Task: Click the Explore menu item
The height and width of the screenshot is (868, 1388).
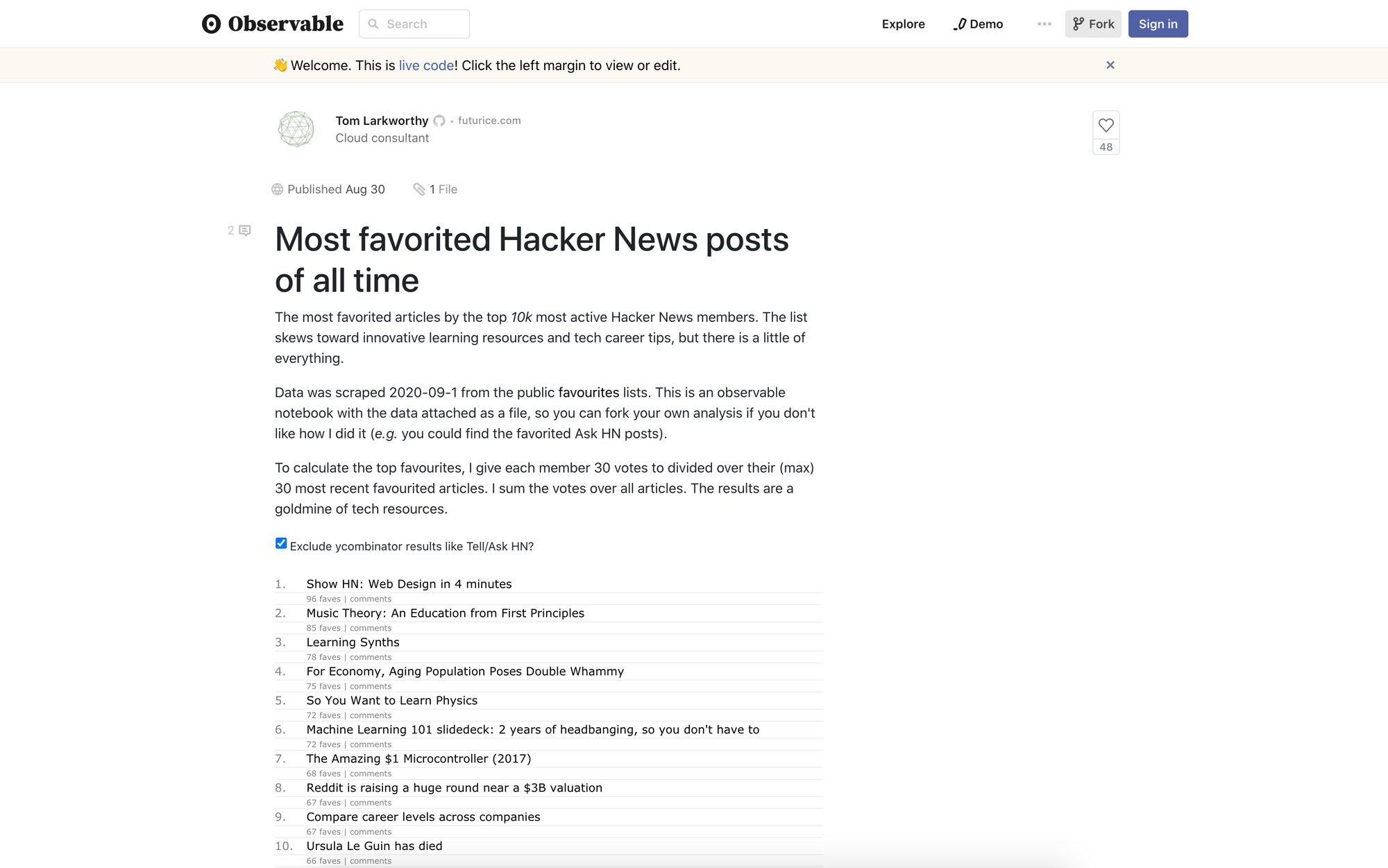Action: click(x=903, y=24)
